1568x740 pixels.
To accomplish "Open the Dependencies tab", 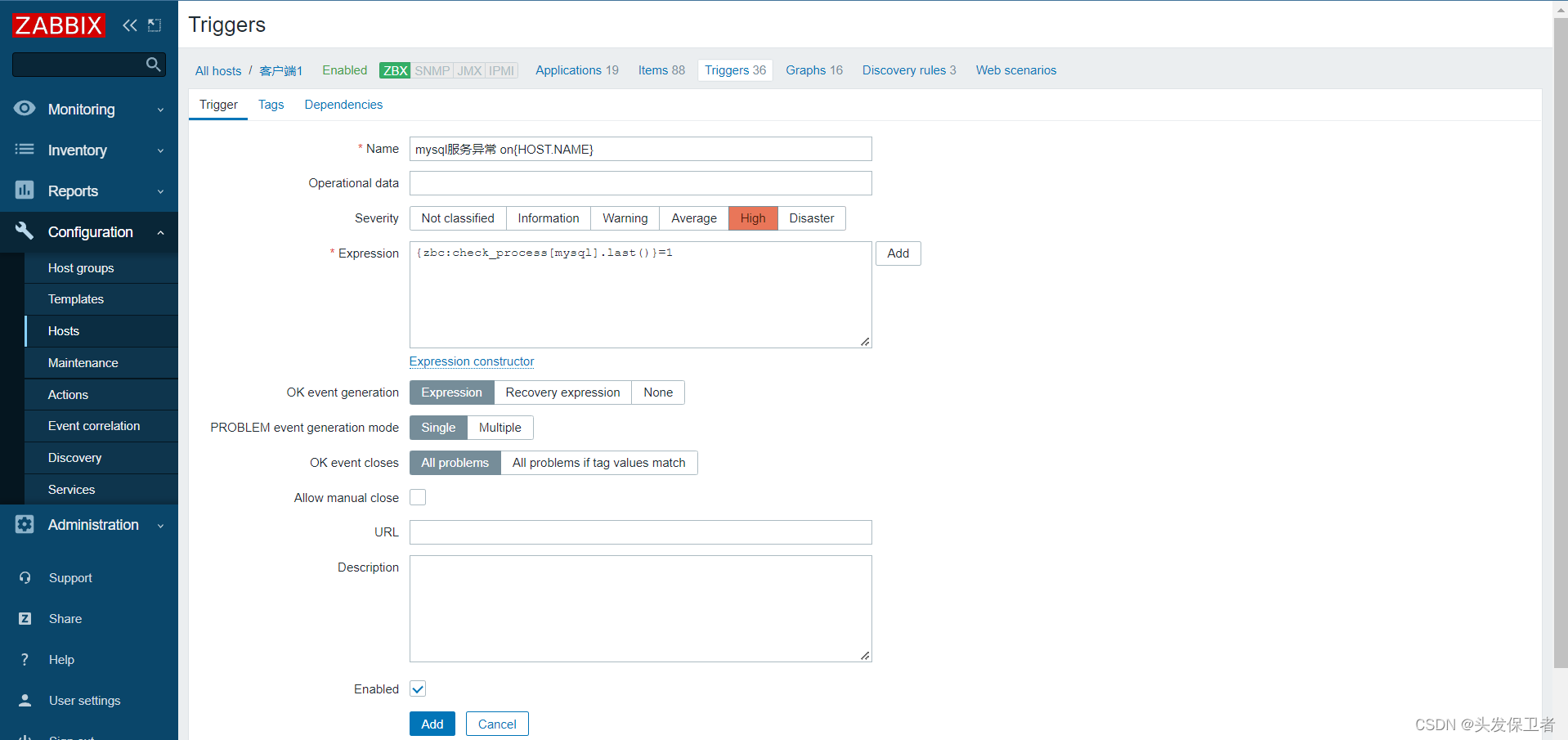I will tap(343, 105).
